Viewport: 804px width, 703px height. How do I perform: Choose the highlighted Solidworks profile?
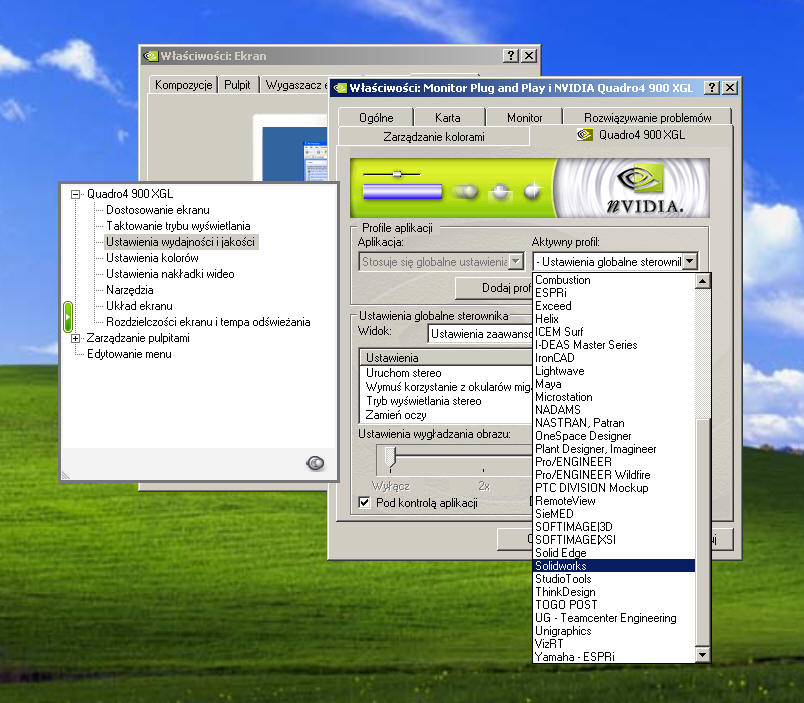click(614, 566)
